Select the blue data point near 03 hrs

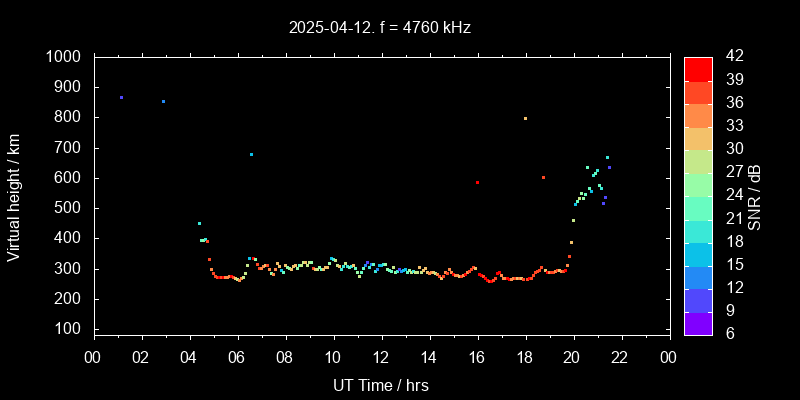163,101
